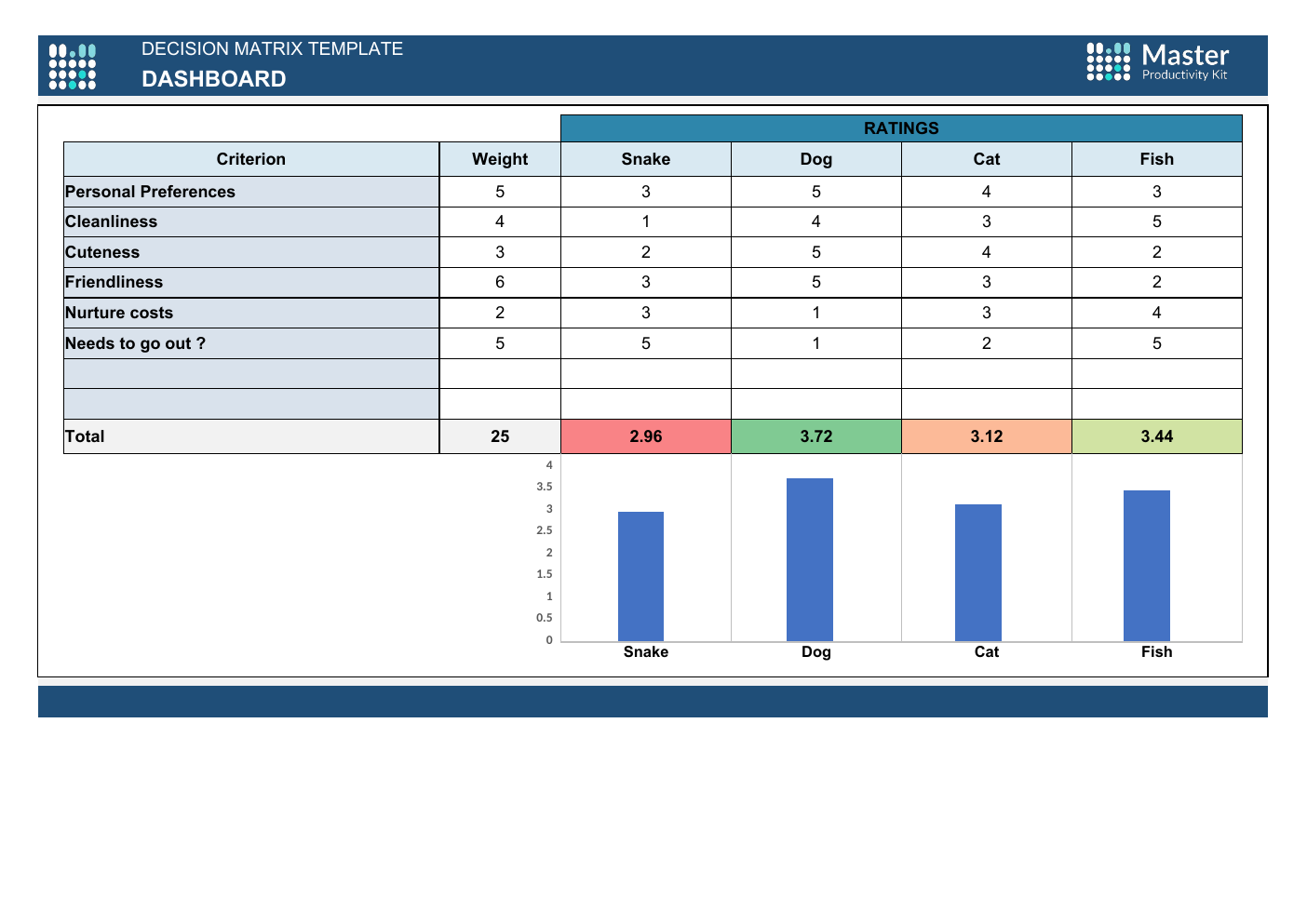Select the Fish bar in the chart

pos(1147,566)
